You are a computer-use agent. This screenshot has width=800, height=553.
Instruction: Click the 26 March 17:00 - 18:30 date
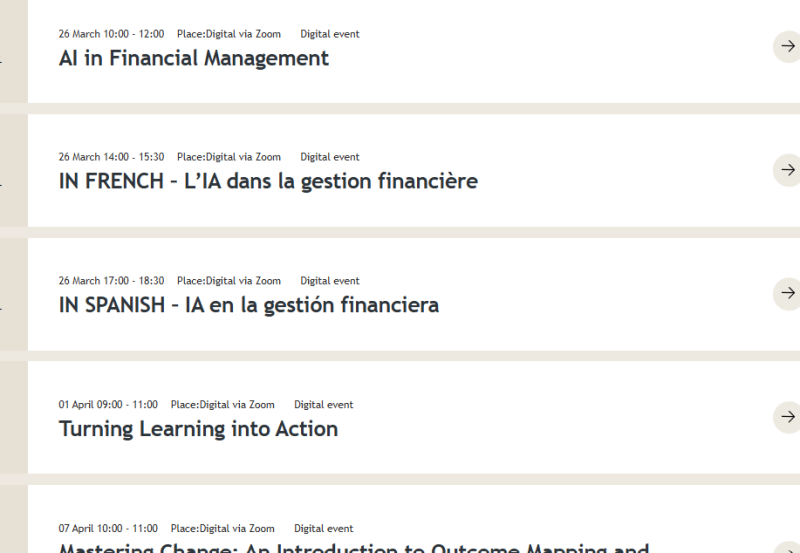(111, 281)
